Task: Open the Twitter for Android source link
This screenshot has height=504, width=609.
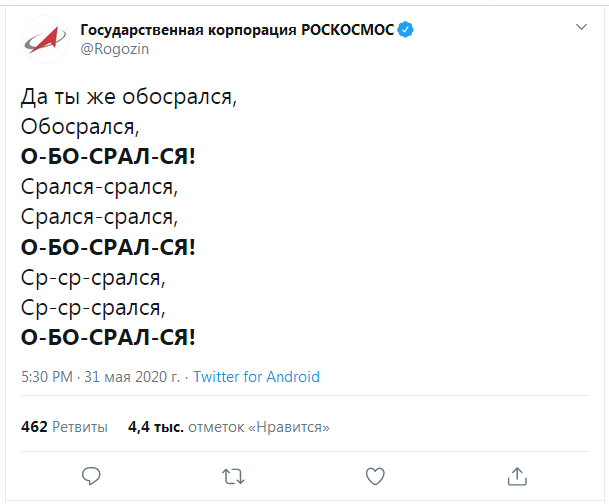Action: tap(256, 377)
